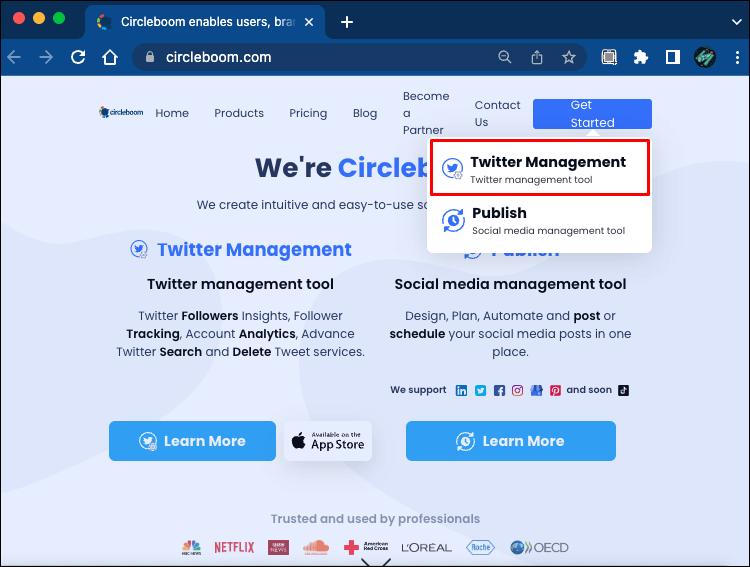Share this page using the share icon
This screenshot has height=567, width=750.
(537, 57)
